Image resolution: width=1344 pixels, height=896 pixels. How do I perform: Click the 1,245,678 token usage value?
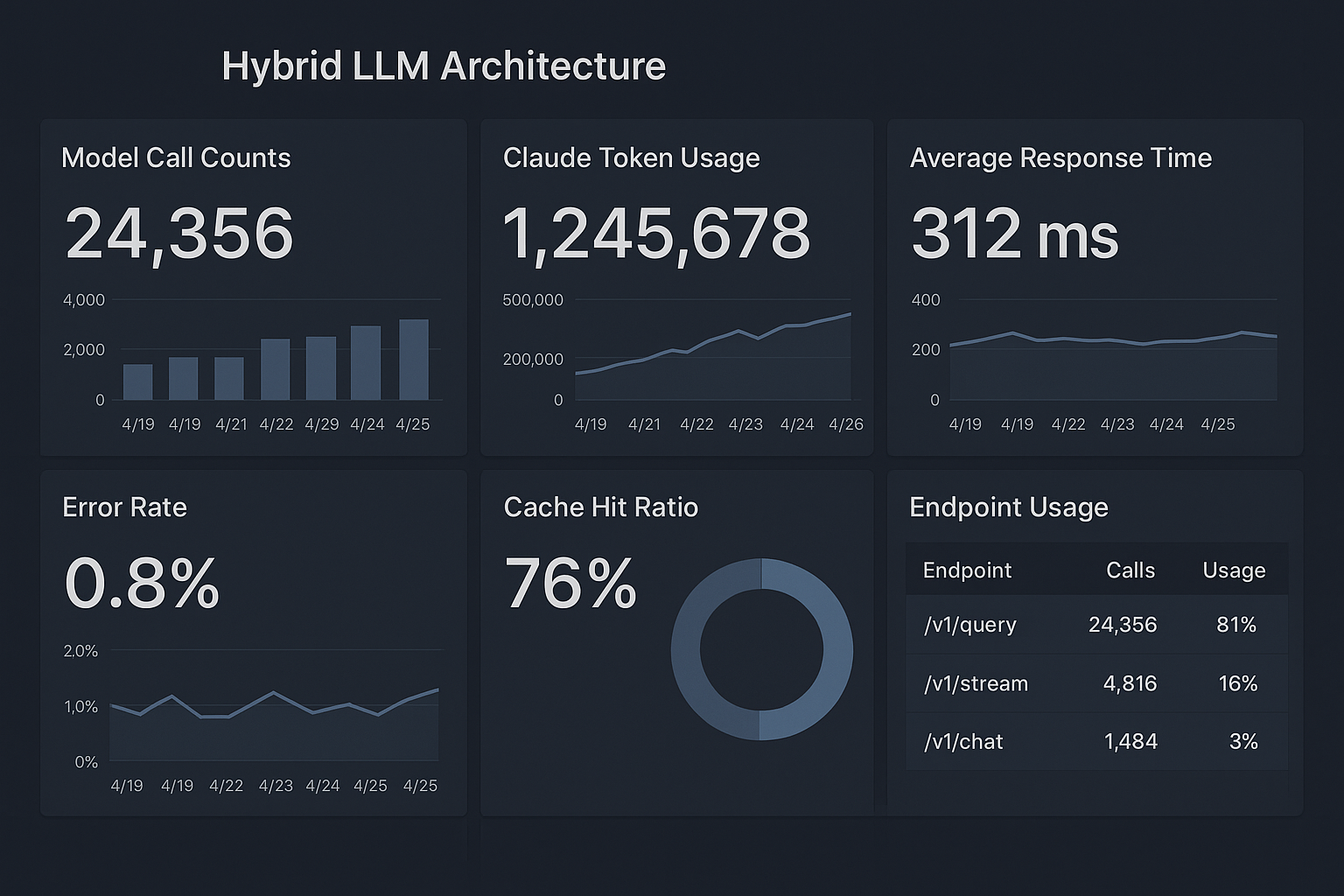click(x=656, y=234)
